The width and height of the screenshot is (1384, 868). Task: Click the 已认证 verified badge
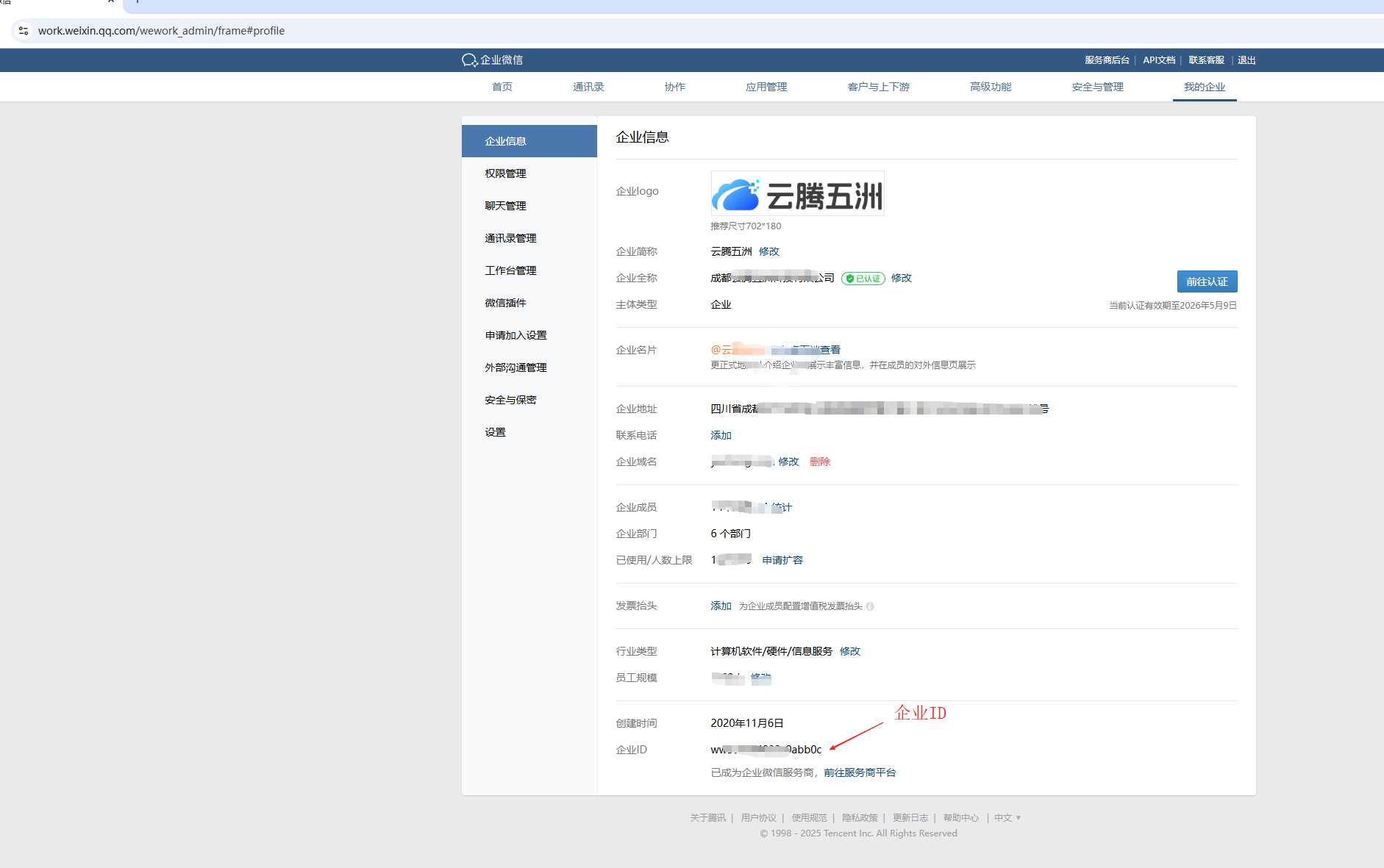pos(863,279)
